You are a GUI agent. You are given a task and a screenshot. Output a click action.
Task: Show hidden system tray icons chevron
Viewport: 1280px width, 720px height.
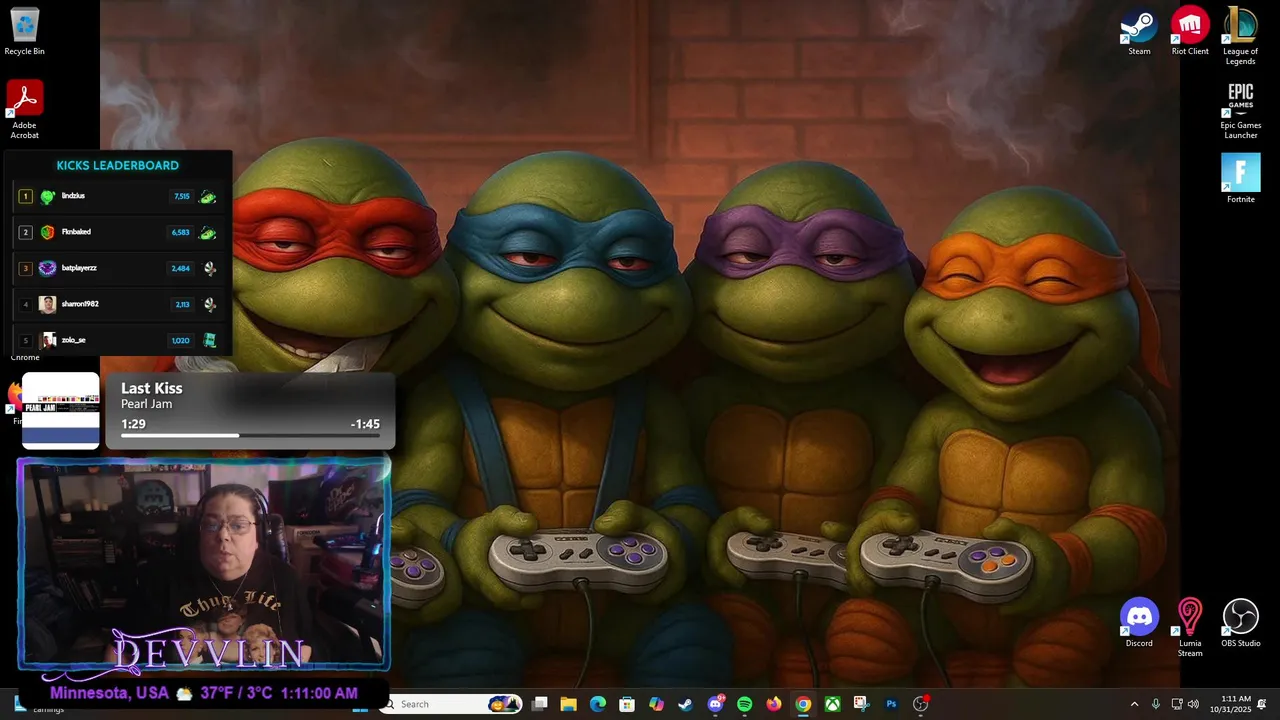1134,704
